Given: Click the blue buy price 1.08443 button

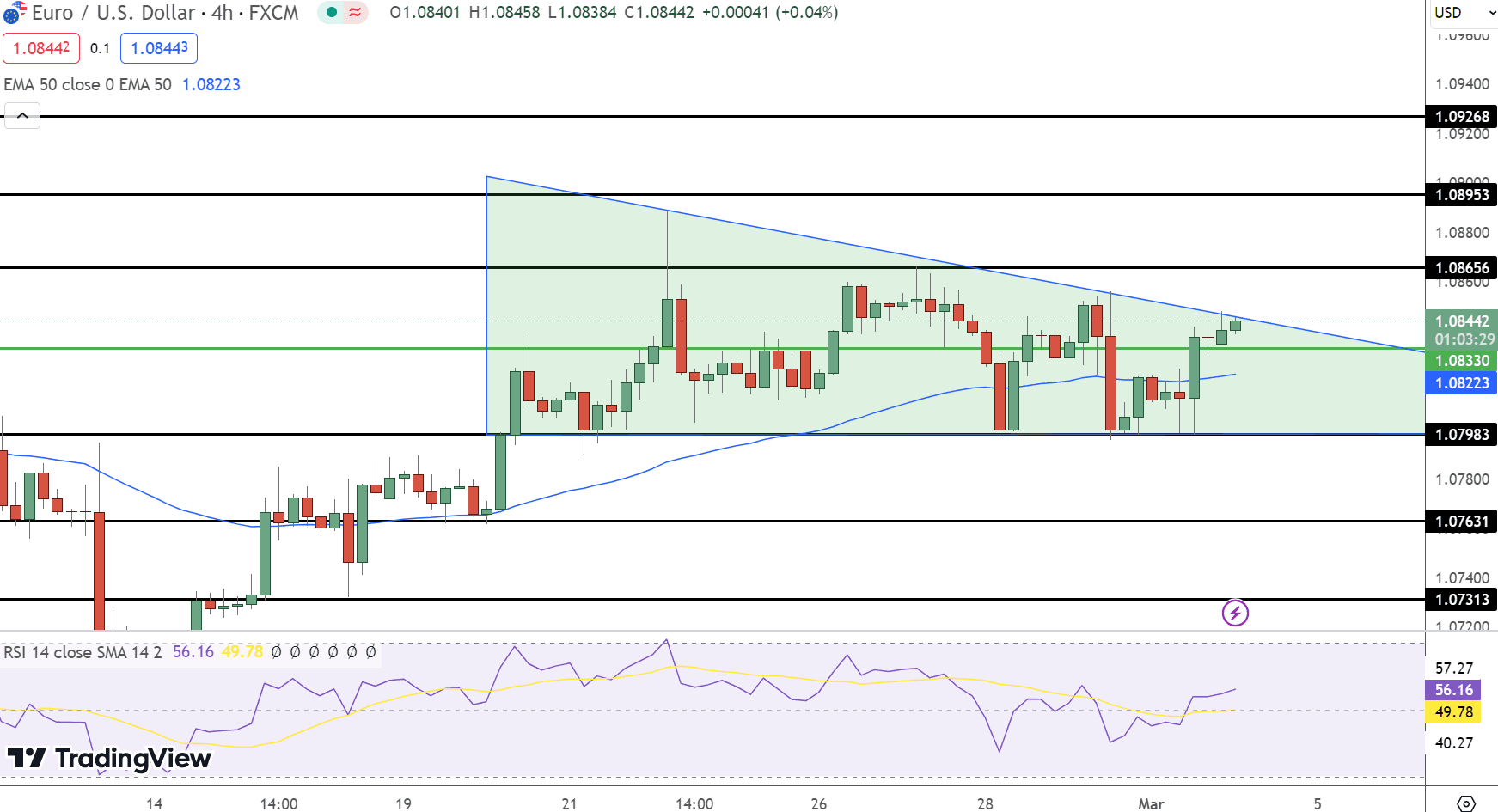Looking at the screenshot, I should point(159,48).
